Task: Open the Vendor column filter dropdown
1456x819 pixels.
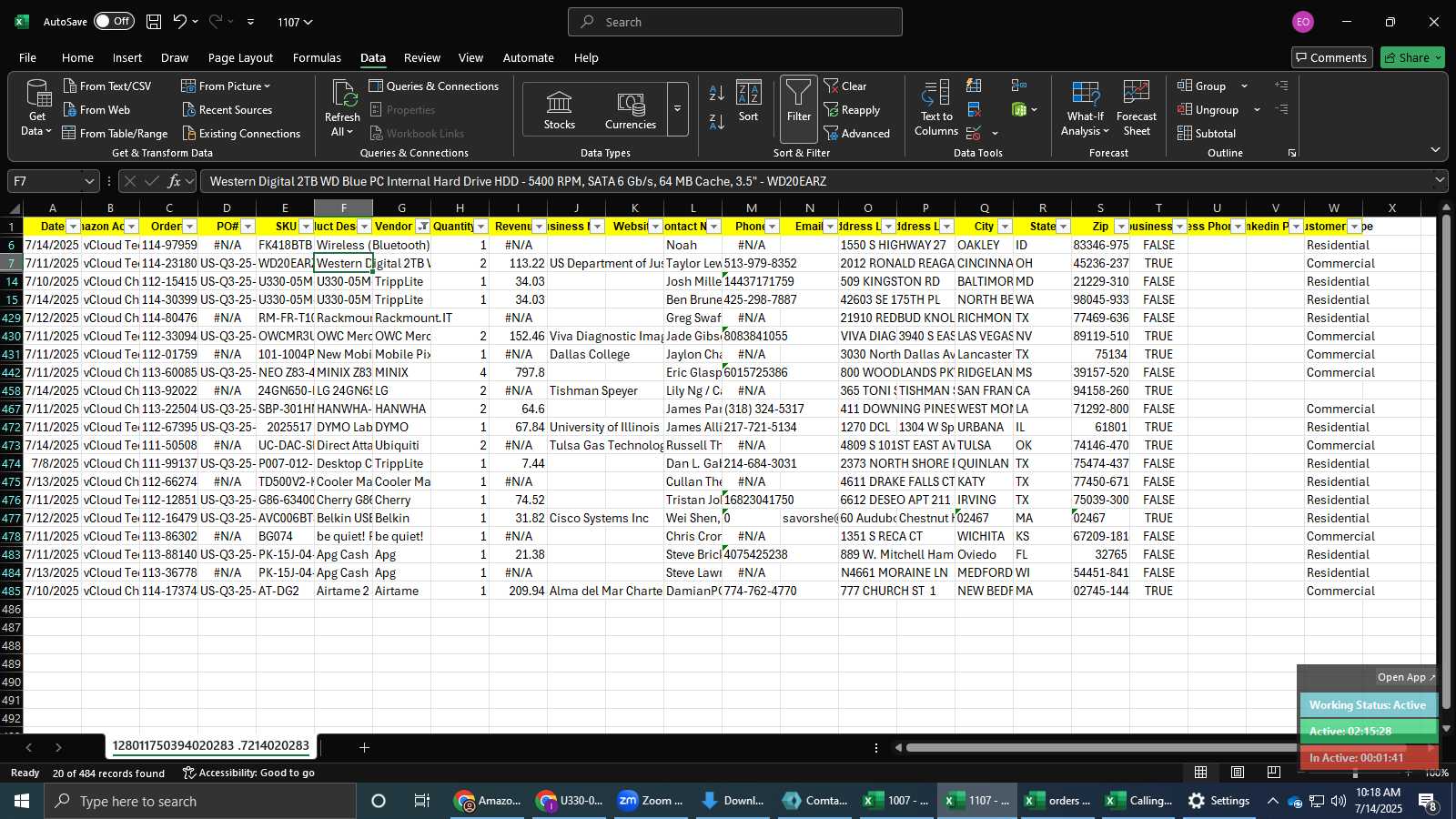Action: [423, 227]
